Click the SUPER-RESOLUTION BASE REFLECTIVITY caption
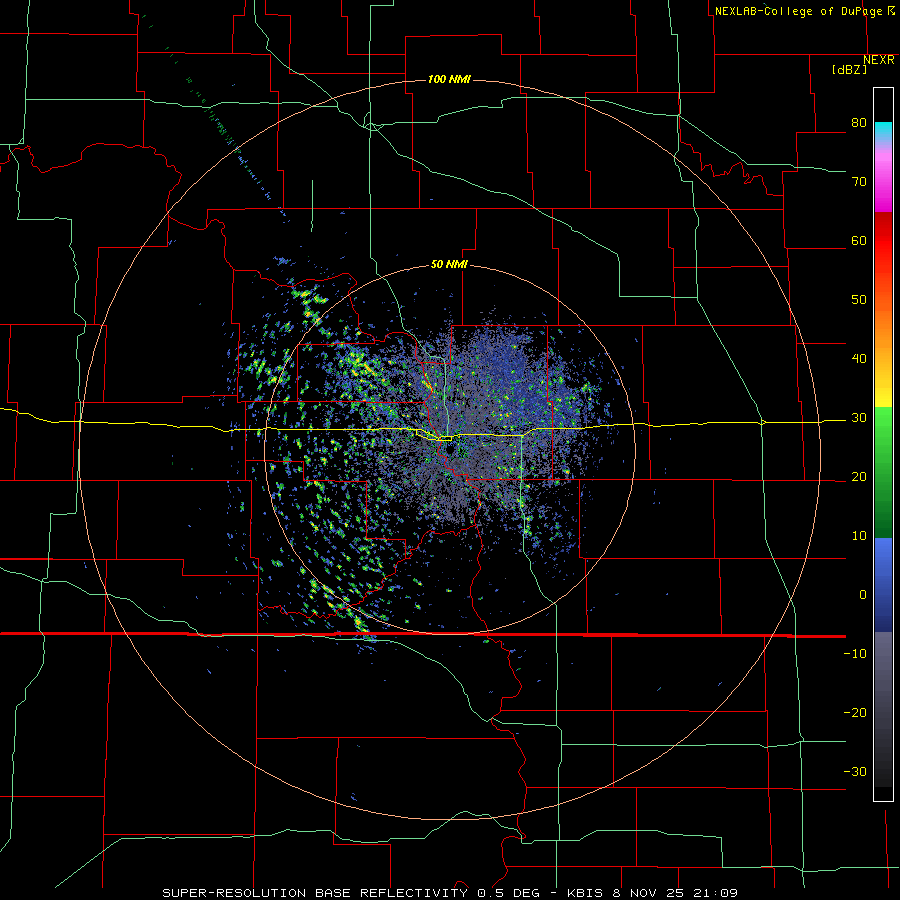Screen dimensions: 900x900 pyautogui.click(x=315, y=893)
